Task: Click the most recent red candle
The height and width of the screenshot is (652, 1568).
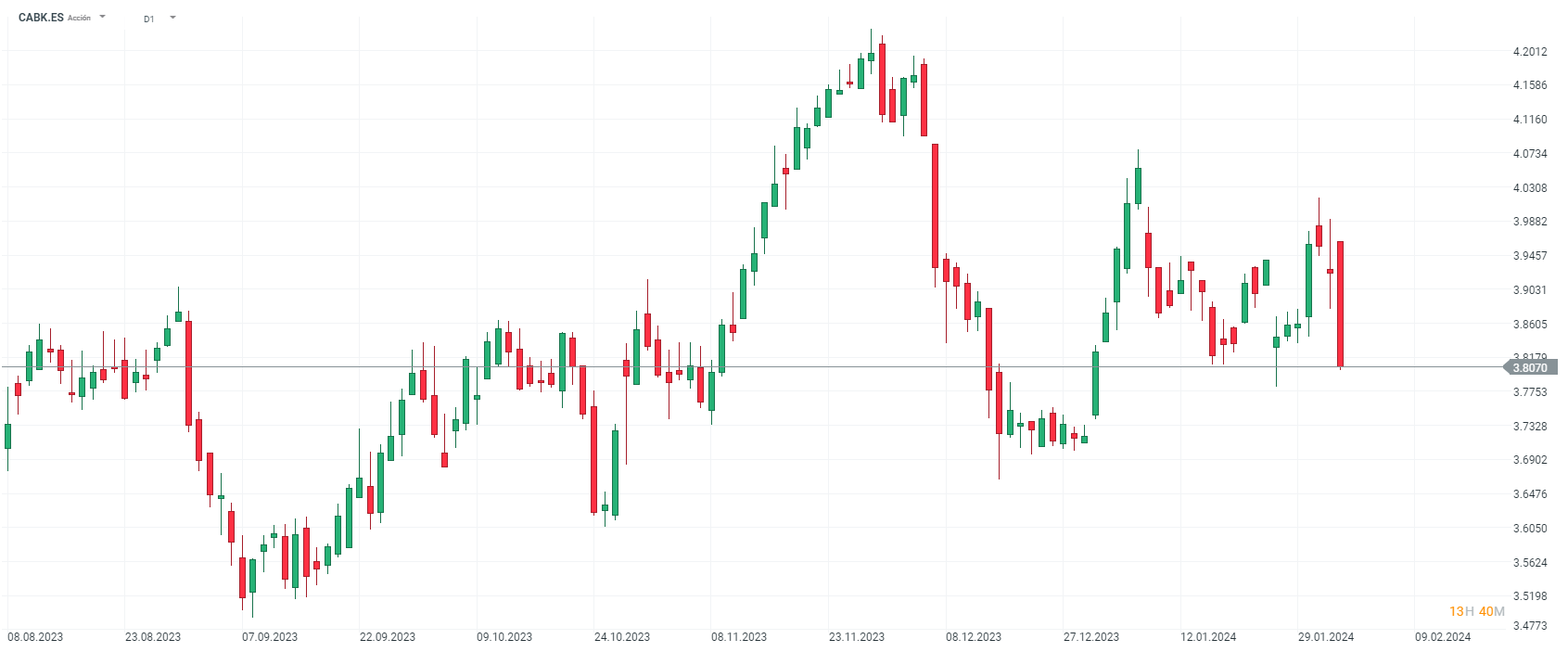Action: tap(1341, 303)
